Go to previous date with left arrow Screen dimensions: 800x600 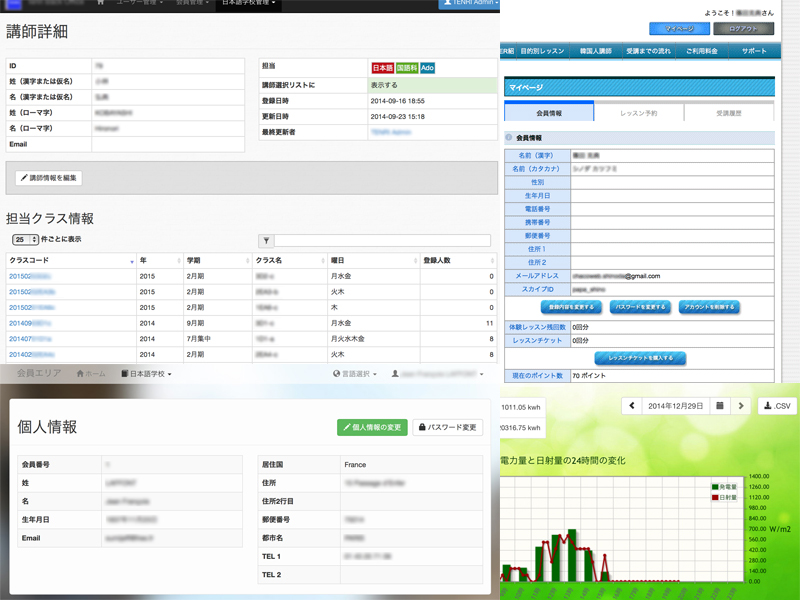click(x=632, y=406)
